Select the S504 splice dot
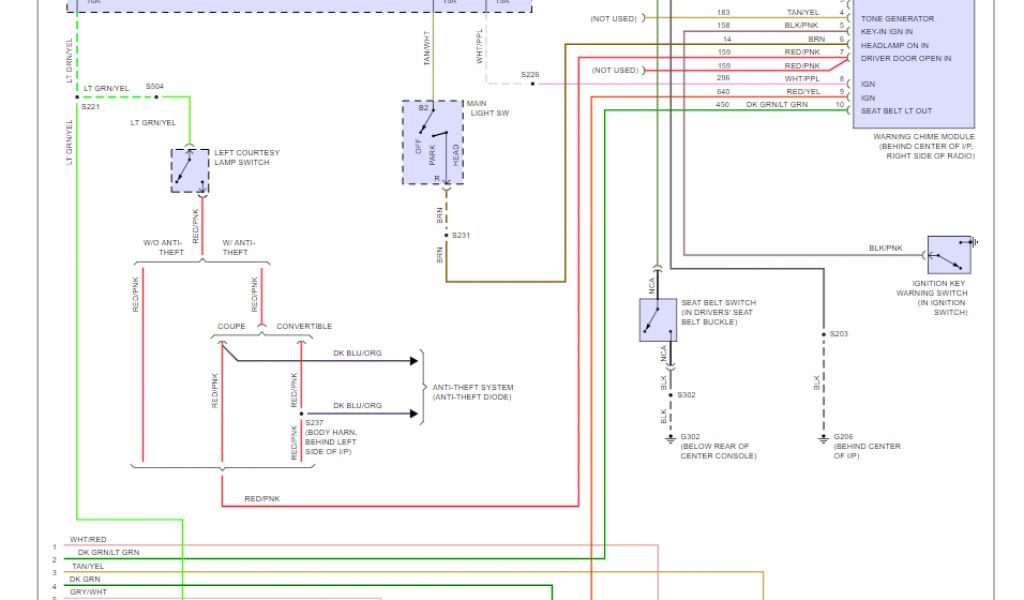Image resolution: width=1024 pixels, height=600 pixels. 155,97
